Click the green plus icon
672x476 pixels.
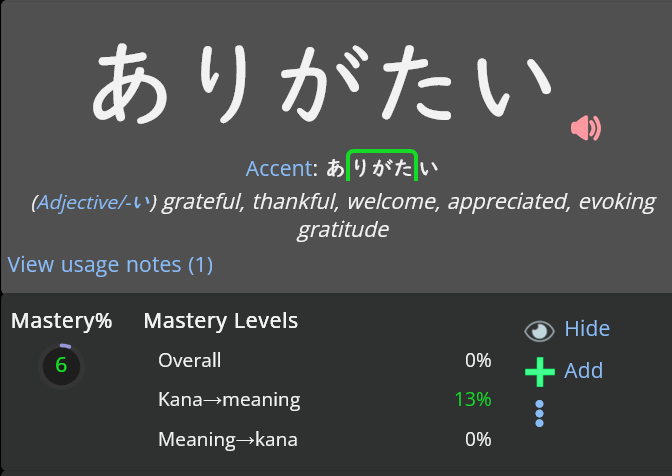pos(539,372)
